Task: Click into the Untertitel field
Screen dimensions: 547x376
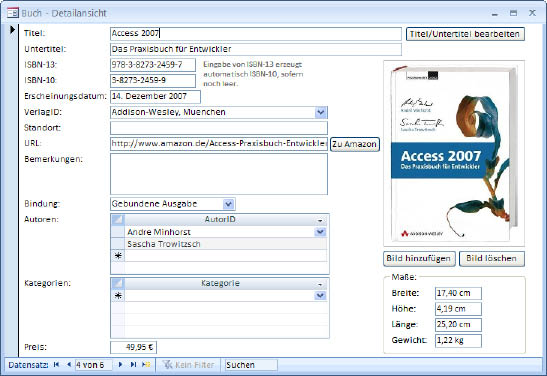Action: click(256, 49)
